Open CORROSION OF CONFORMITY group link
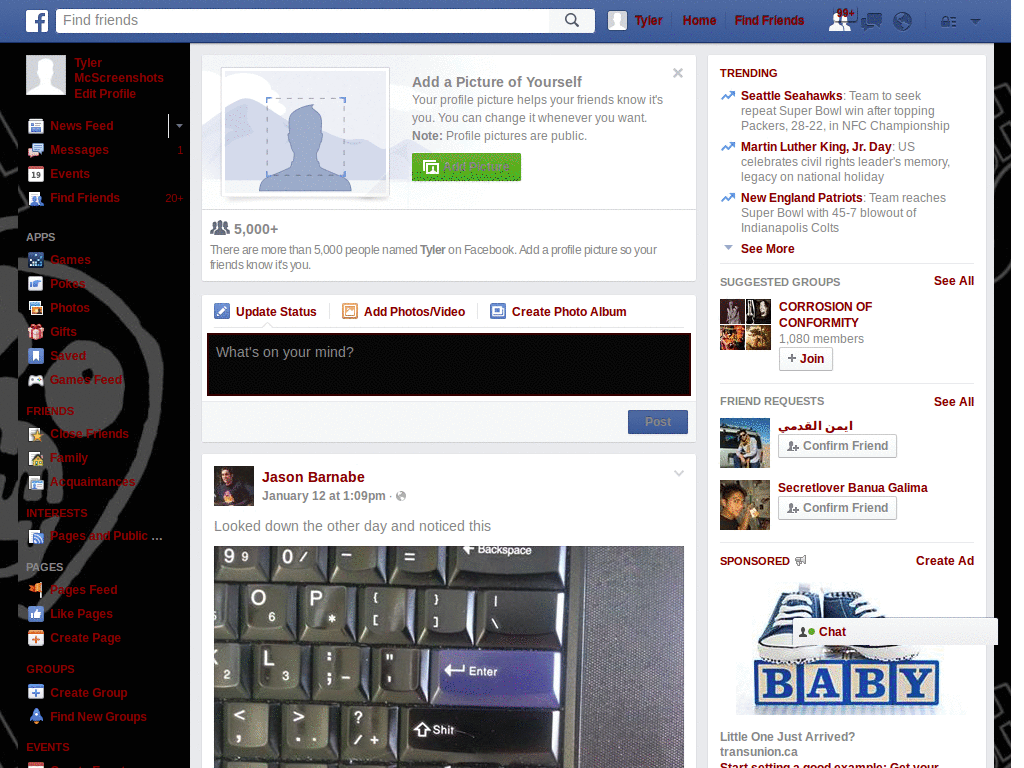1024x768 pixels. point(825,315)
